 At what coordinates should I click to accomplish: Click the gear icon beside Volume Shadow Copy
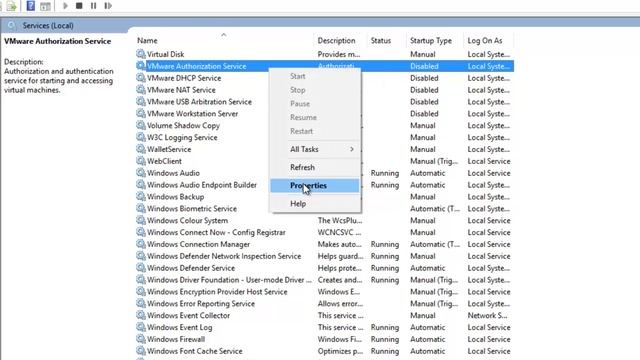click(x=141, y=125)
